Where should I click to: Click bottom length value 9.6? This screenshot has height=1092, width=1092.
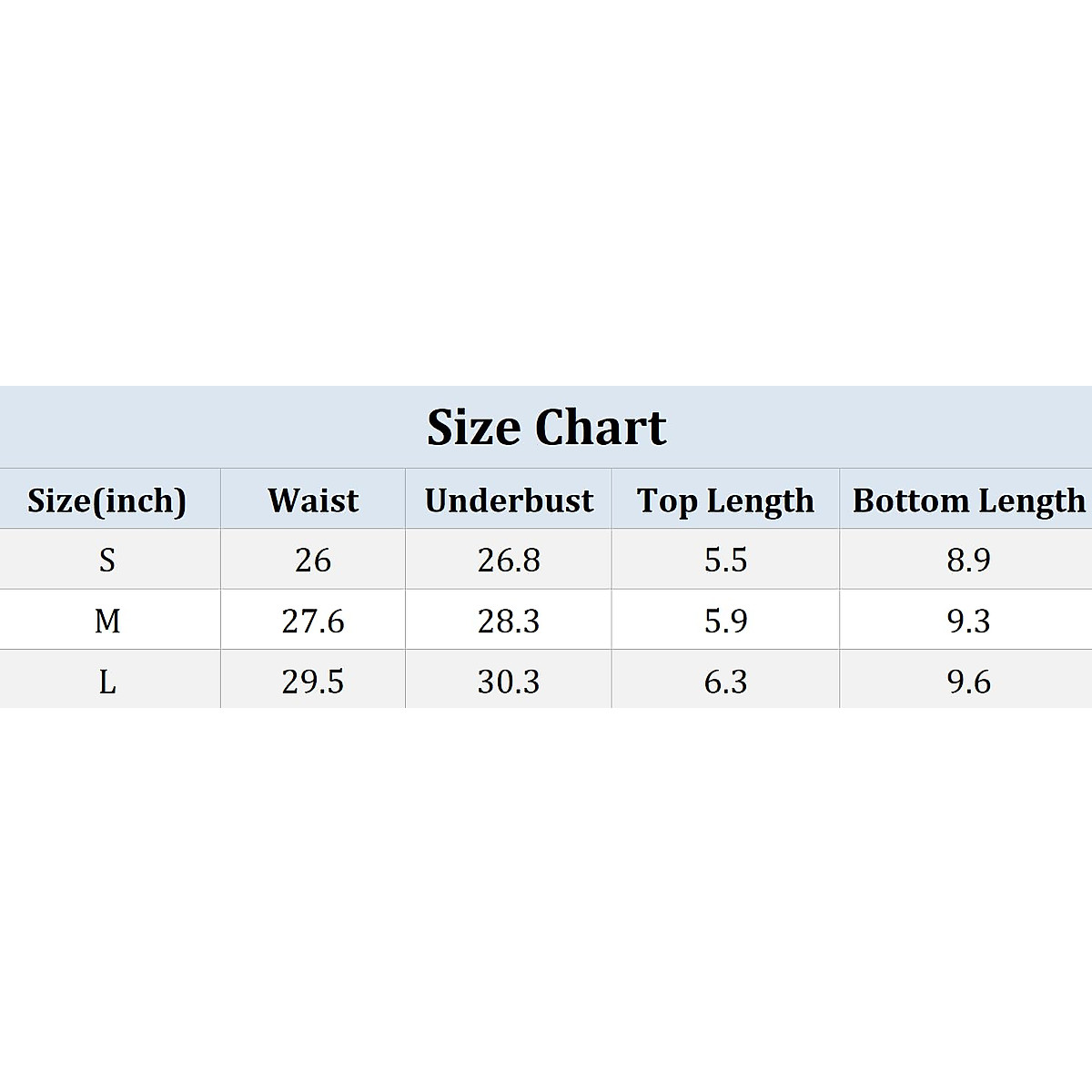tap(968, 682)
